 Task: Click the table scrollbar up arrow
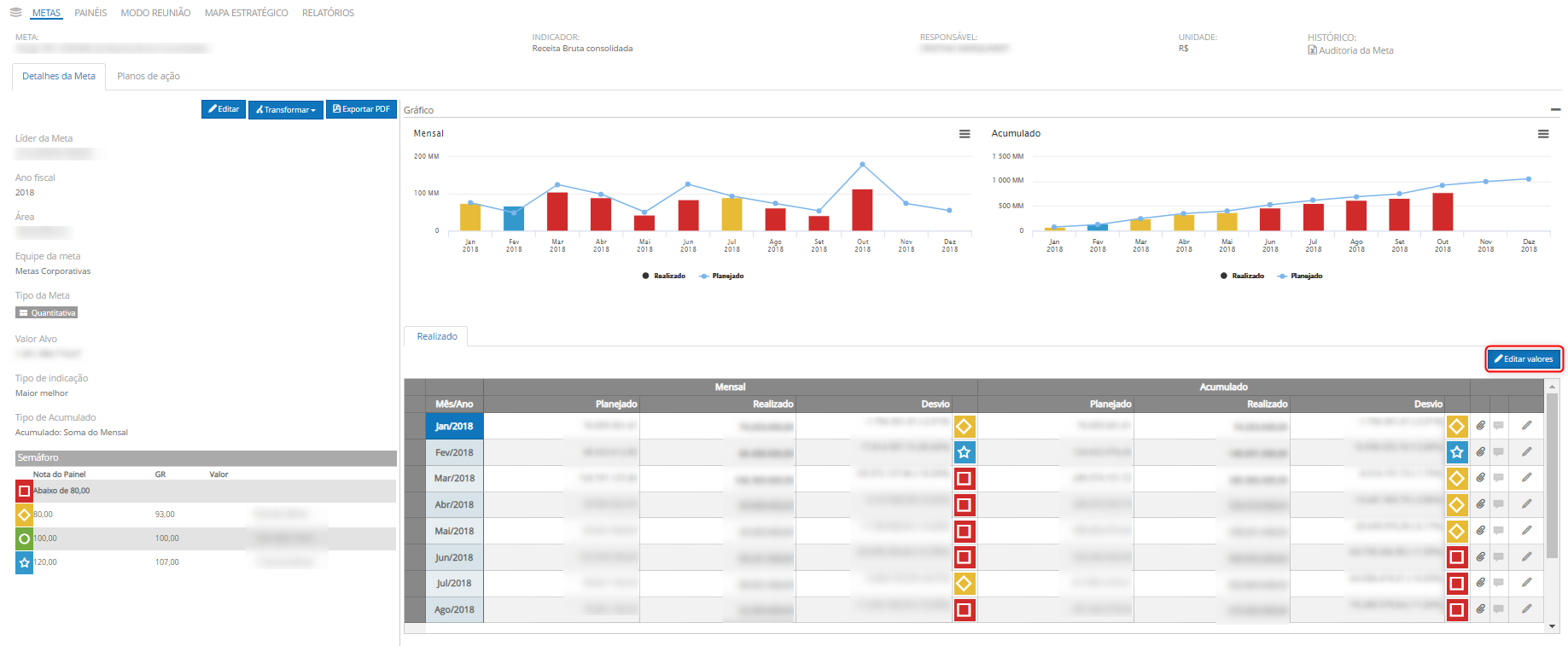(x=1552, y=386)
